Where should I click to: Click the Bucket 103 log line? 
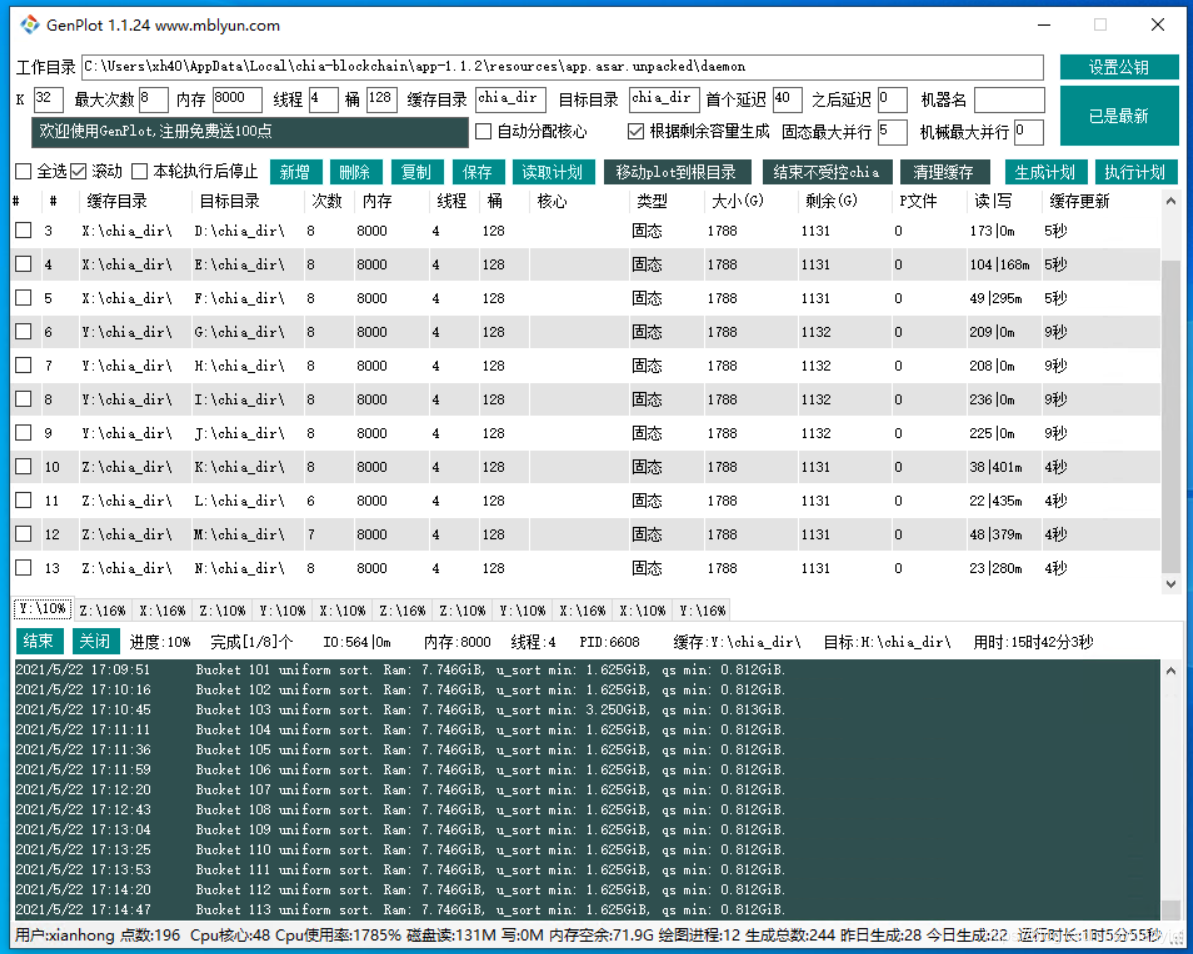point(399,709)
